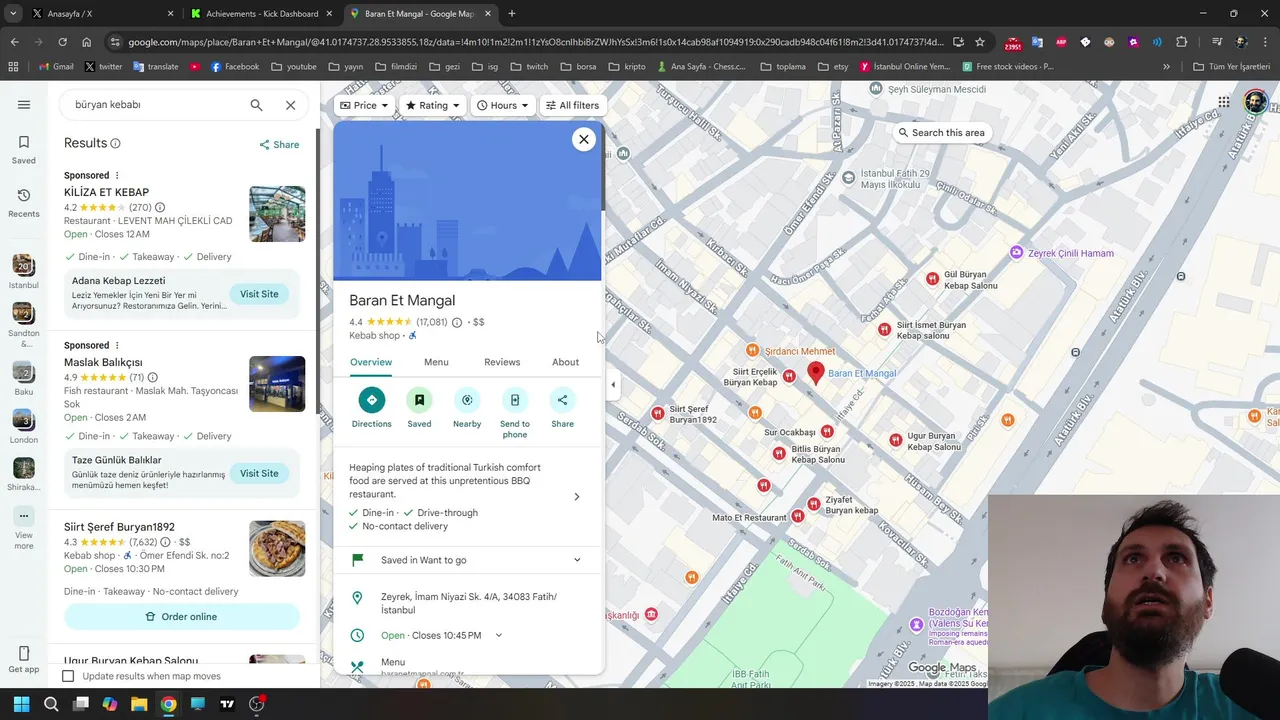This screenshot has width=1280, height=720.
Task: Open File Explorer from the taskbar
Action: point(139,704)
